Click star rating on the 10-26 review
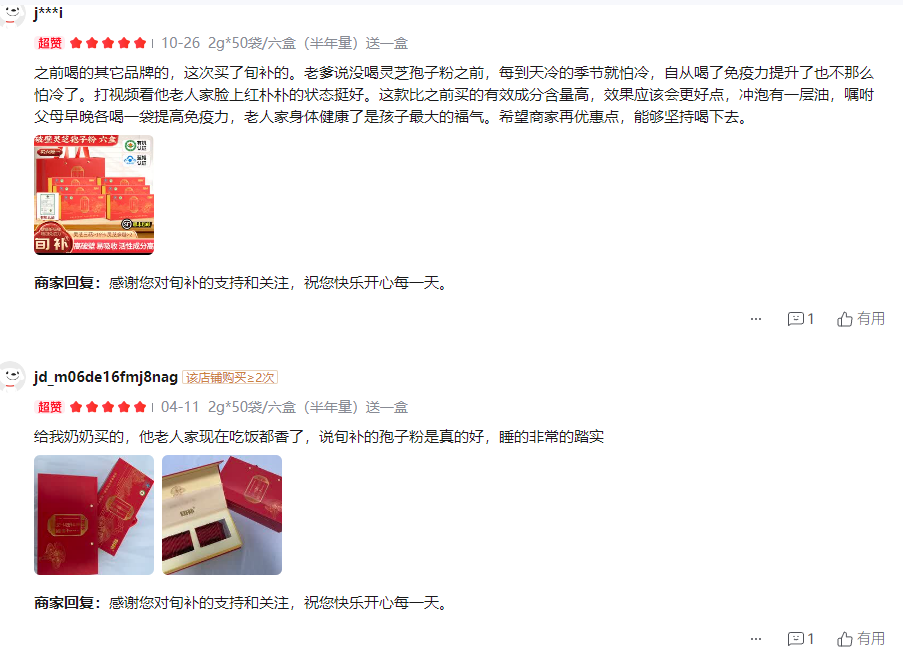 click(108, 43)
